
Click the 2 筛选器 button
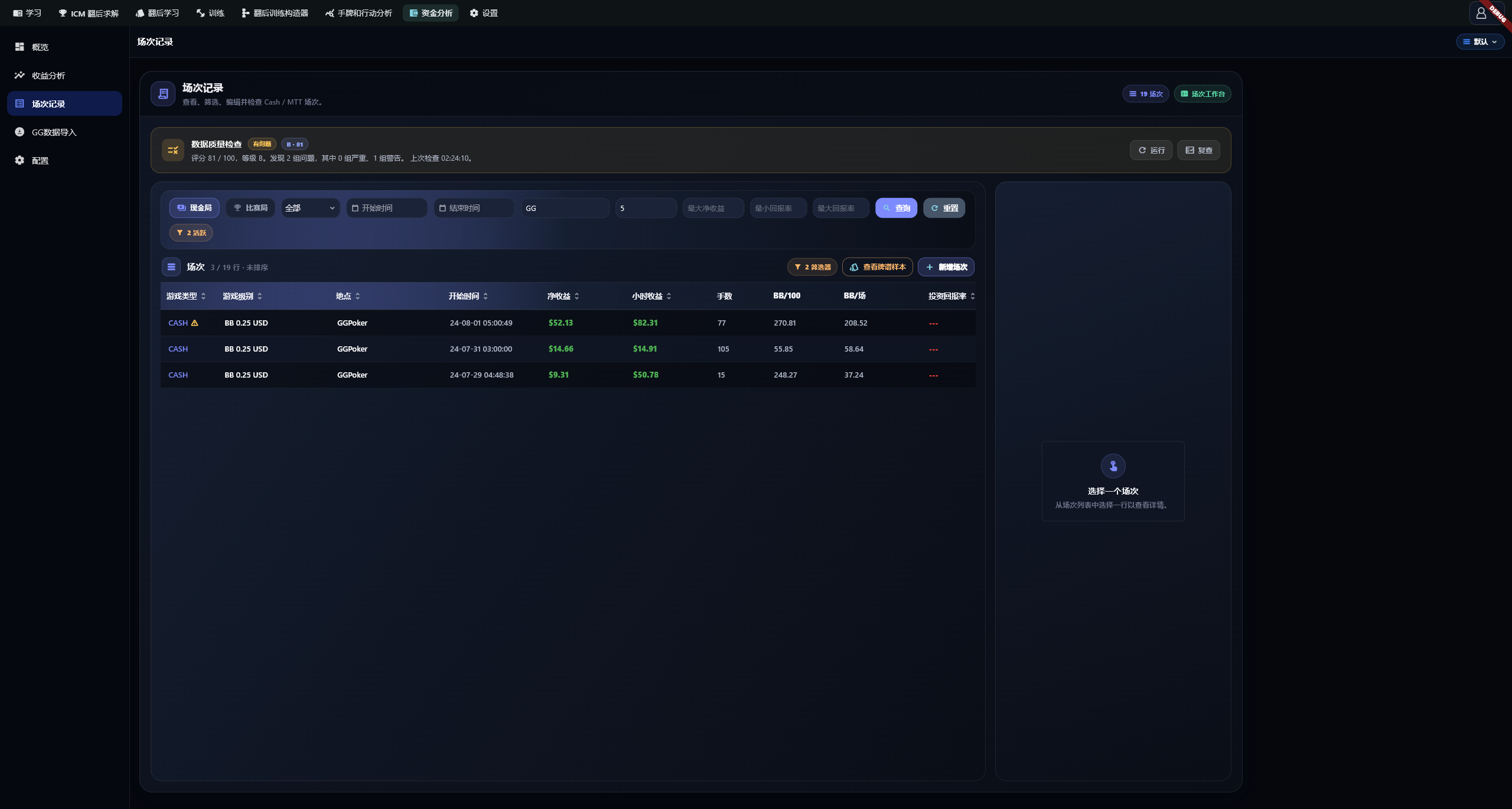pyautogui.click(x=812, y=267)
